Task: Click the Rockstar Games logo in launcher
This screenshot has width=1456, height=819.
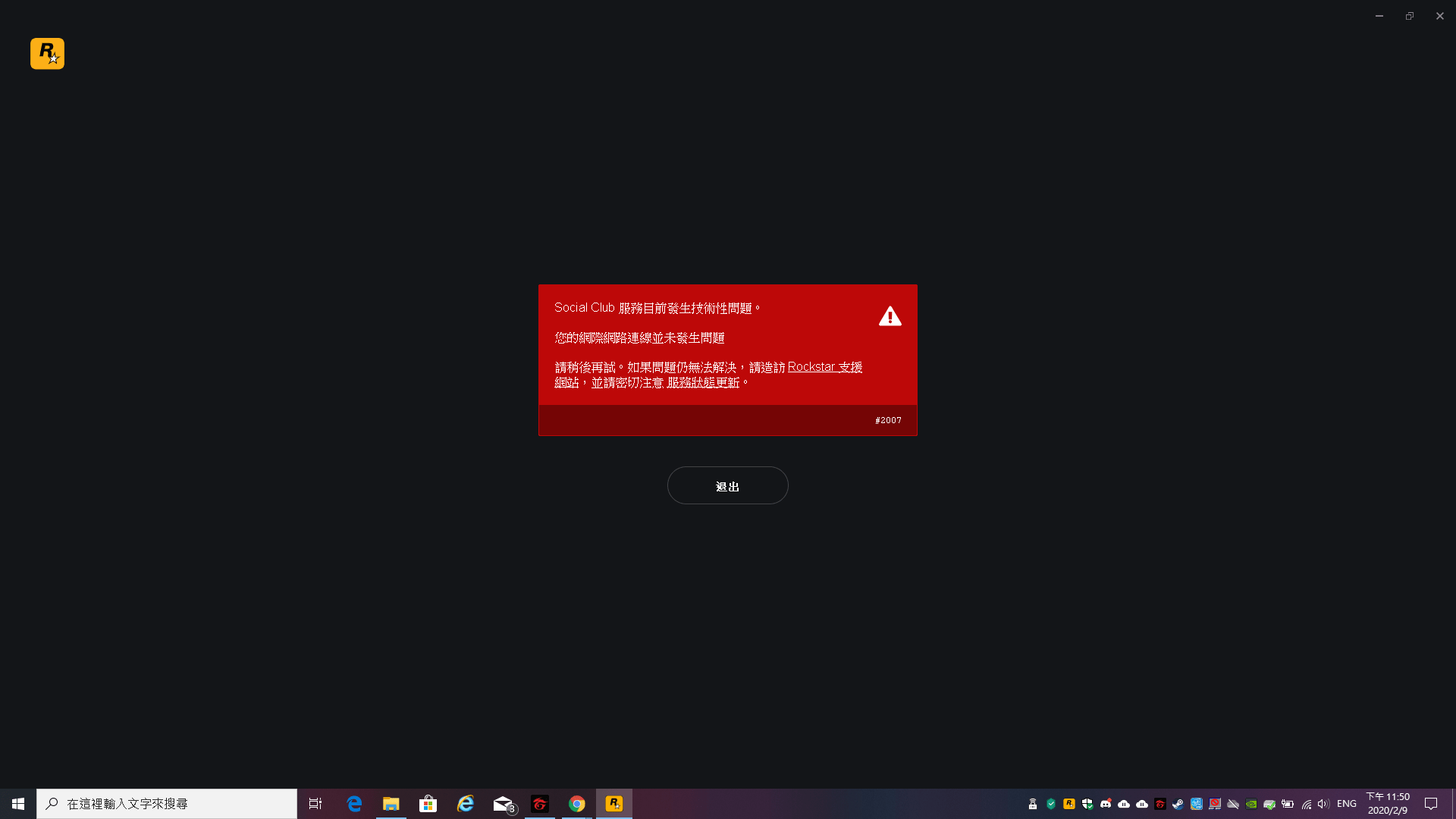Action: (47, 54)
